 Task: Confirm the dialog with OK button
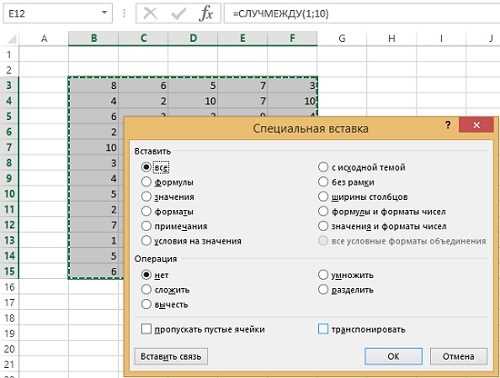click(393, 356)
